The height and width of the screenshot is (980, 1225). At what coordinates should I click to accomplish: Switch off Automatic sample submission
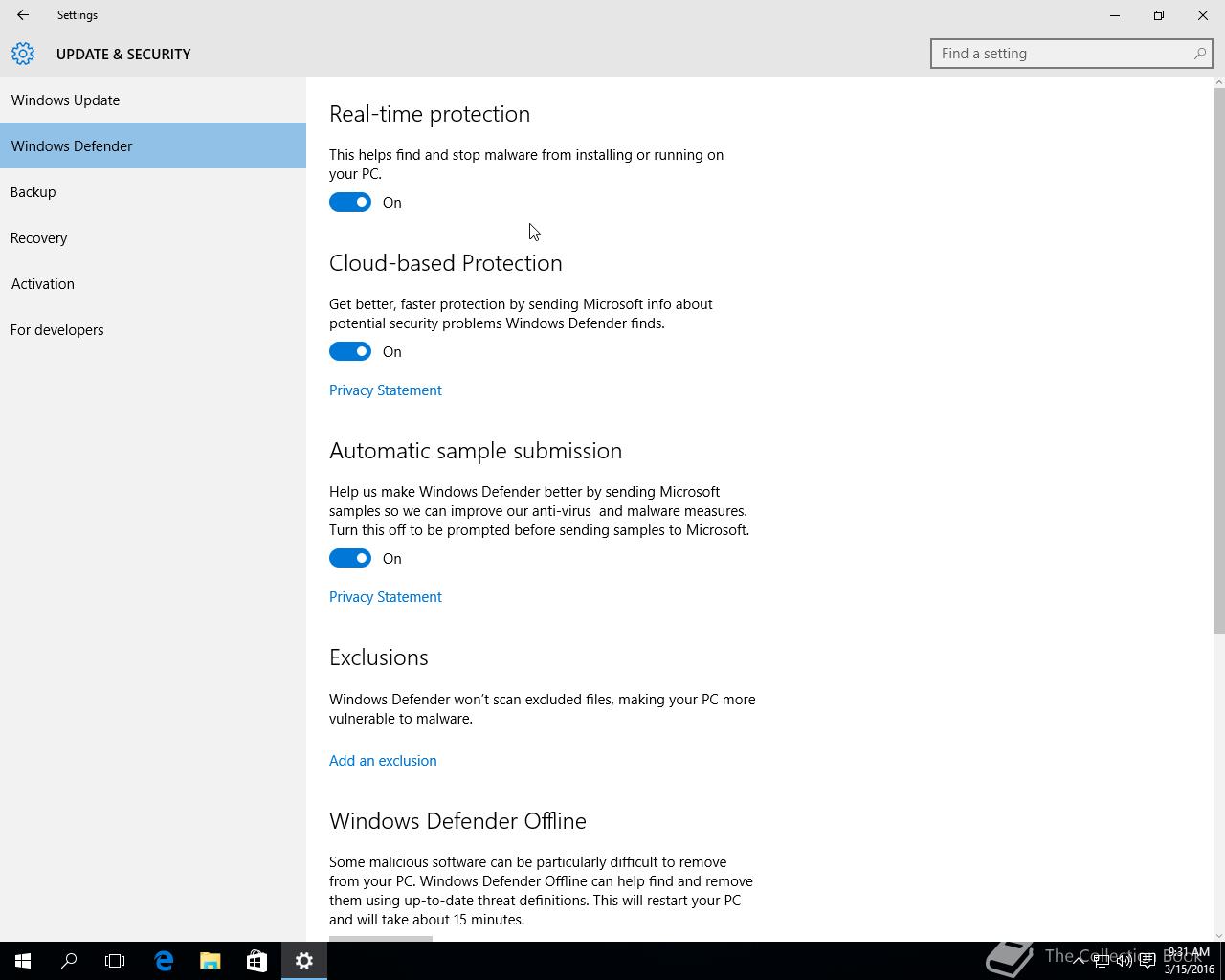pos(350,558)
